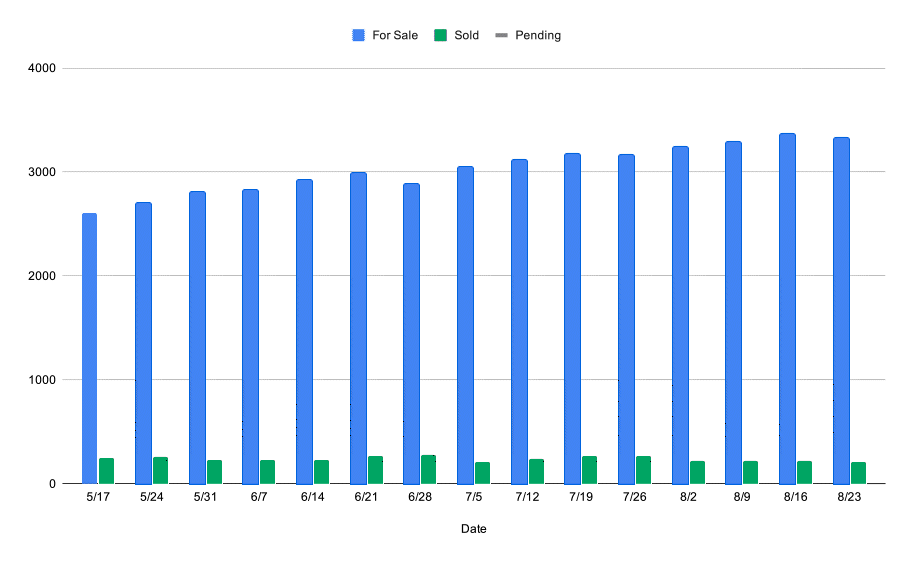Select the Pending legend label
This screenshot has height=564, width=914.
point(538,36)
